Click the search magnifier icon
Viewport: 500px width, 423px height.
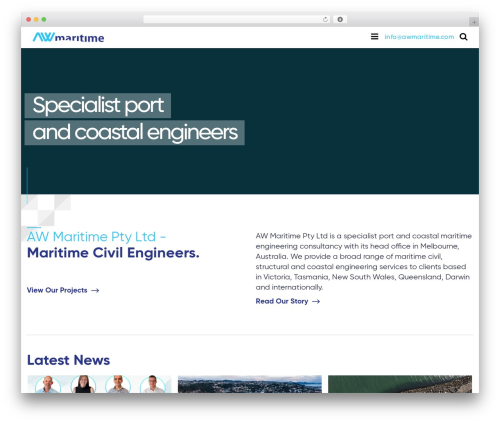pyautogui.click(x=463, y=37)
